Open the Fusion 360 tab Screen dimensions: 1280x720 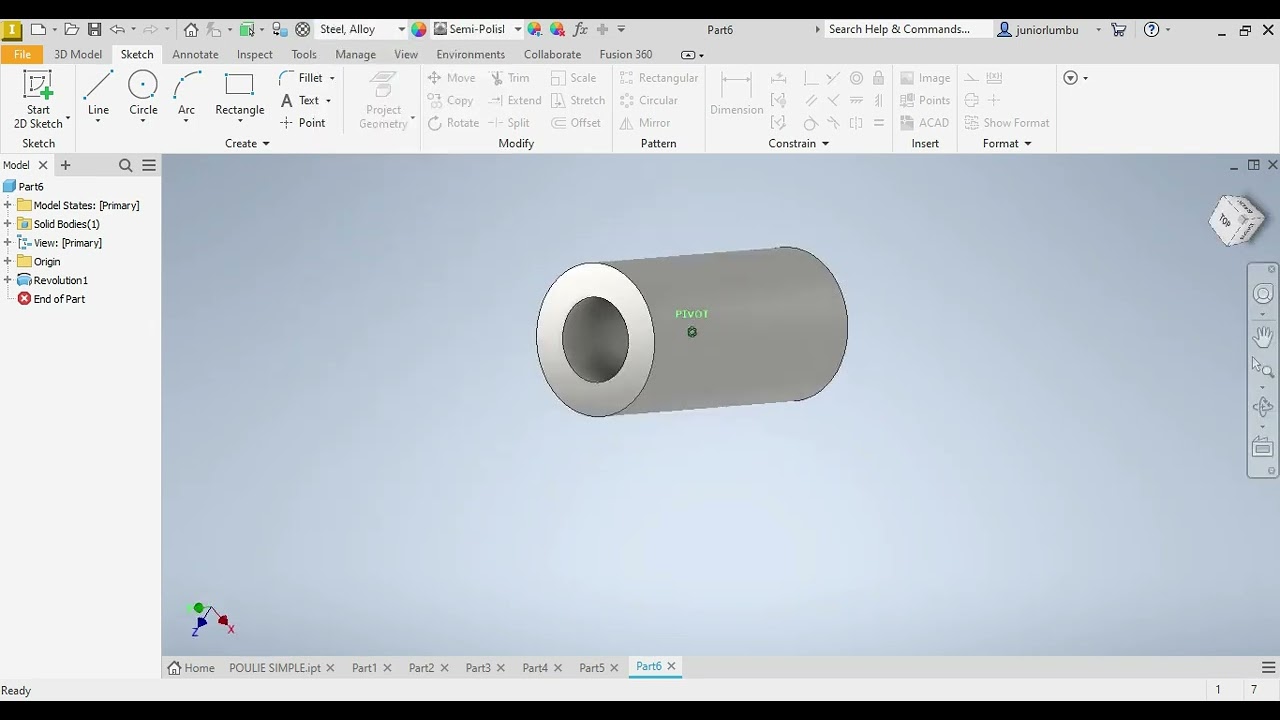tap(626, 54)
